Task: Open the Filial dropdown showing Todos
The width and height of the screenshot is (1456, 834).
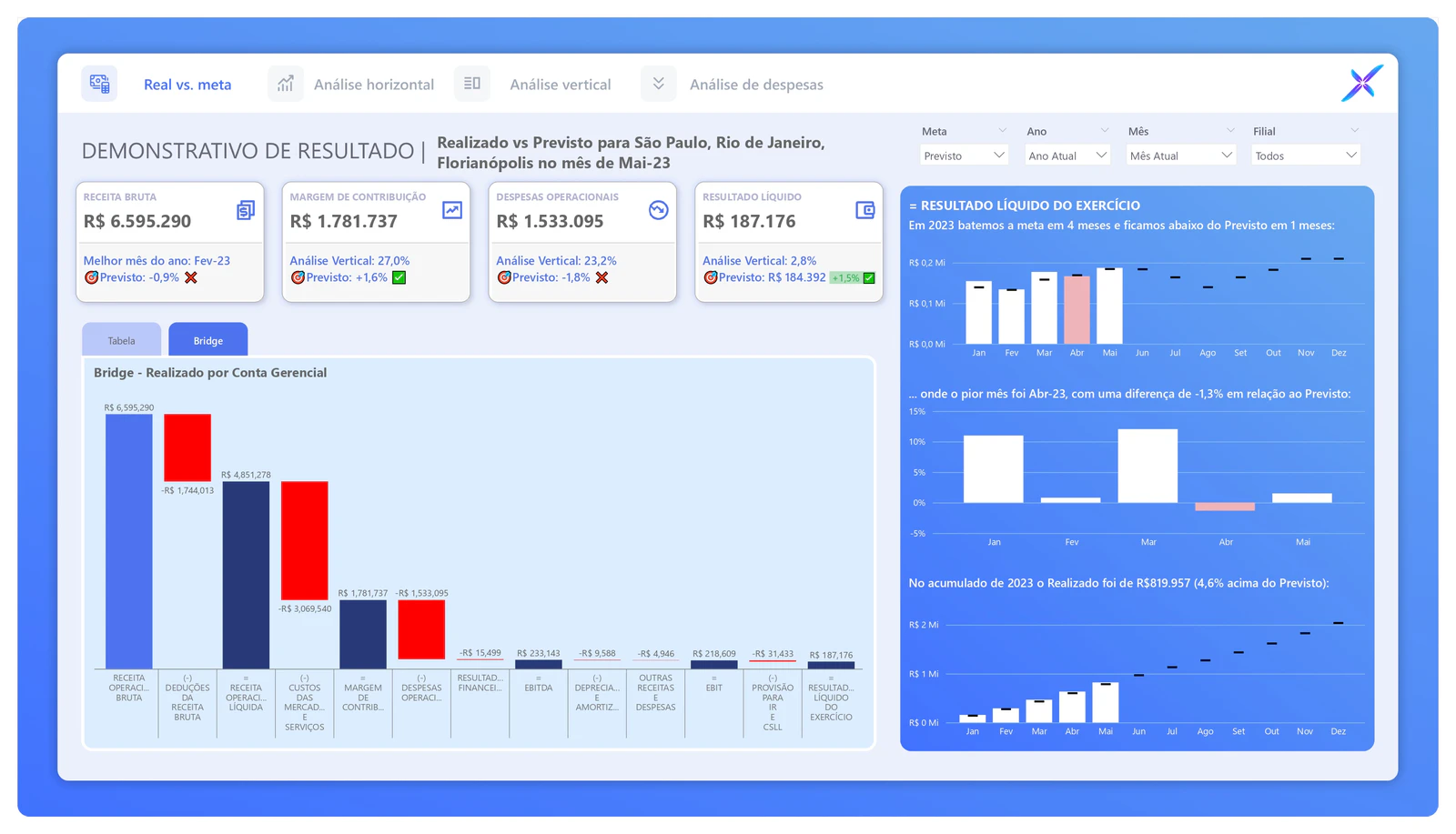Action: pyautogui.click(x=1306, y=156)
